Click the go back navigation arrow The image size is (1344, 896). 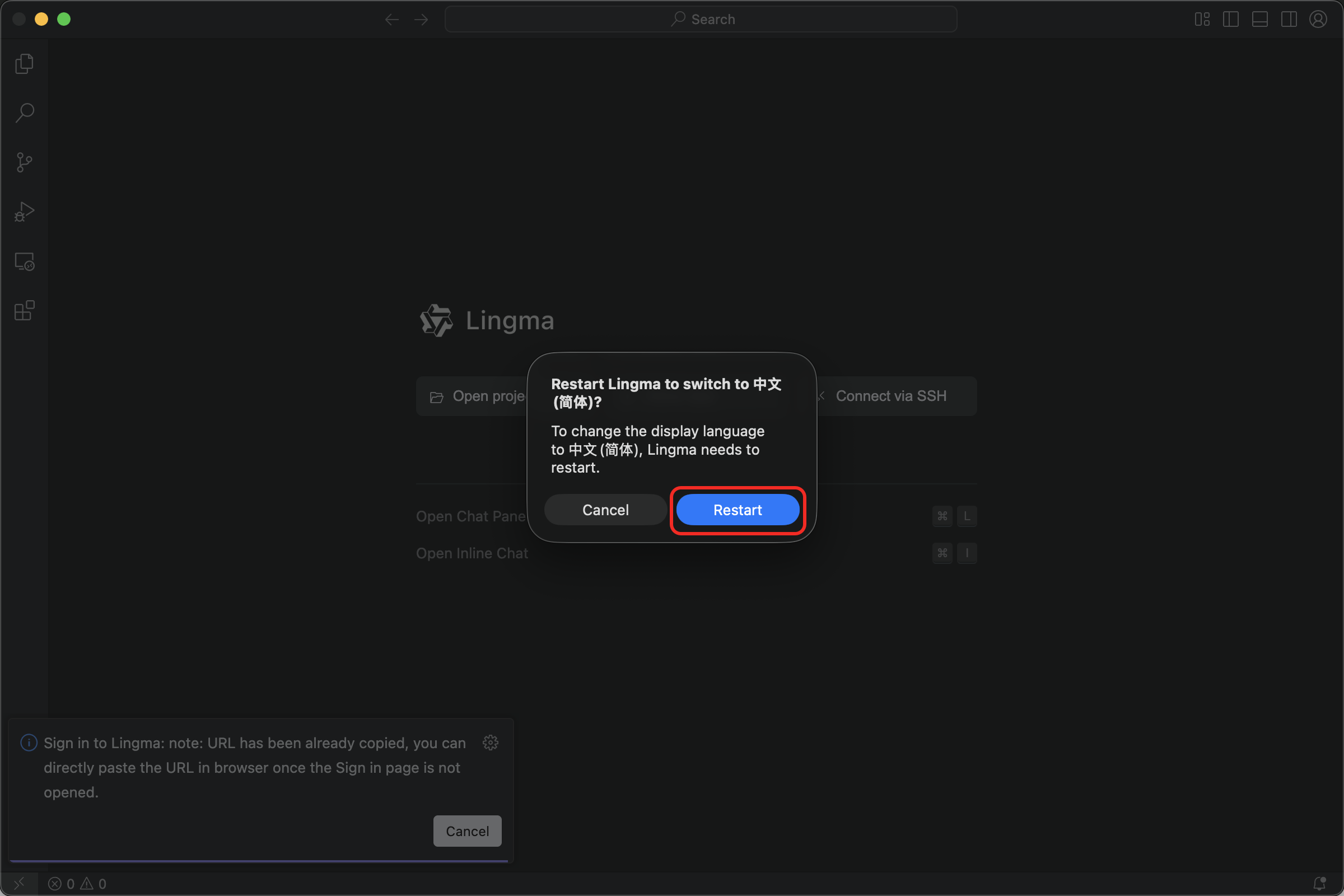pos(391,20)
